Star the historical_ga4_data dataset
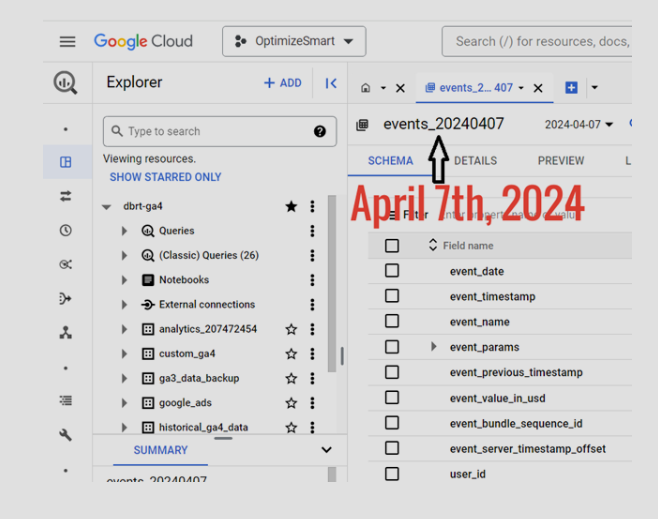The image size is (658, 519). click(291, 428)
